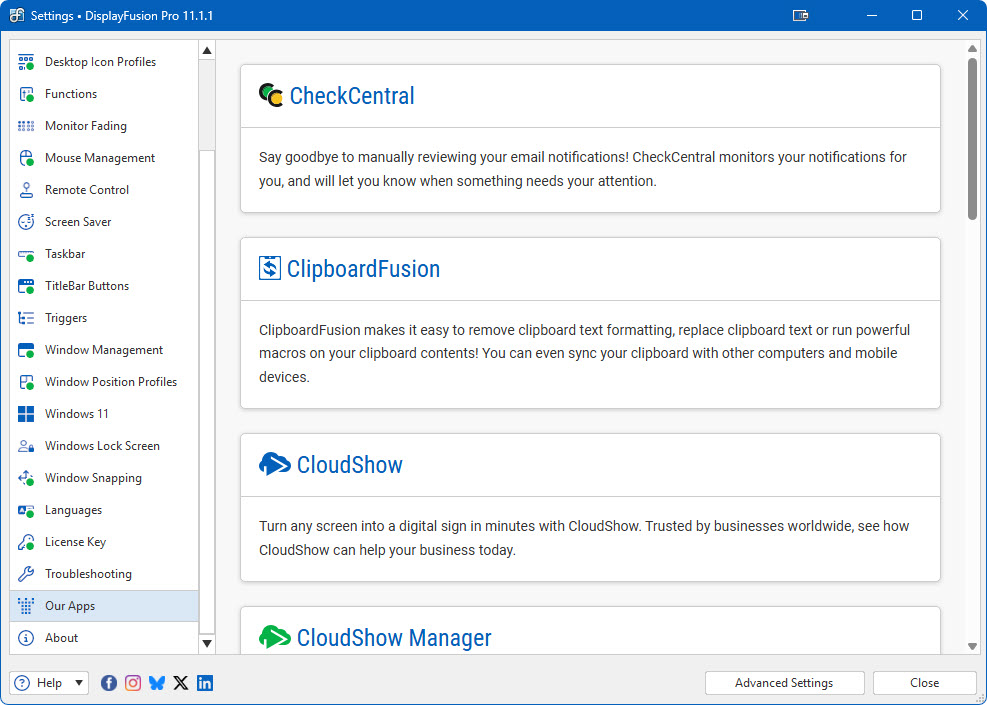Viewport: 987px width, 705px height.
Task: Open the Troubleshooting settings page
Action: pyautogui.click(x=88, y=574)
